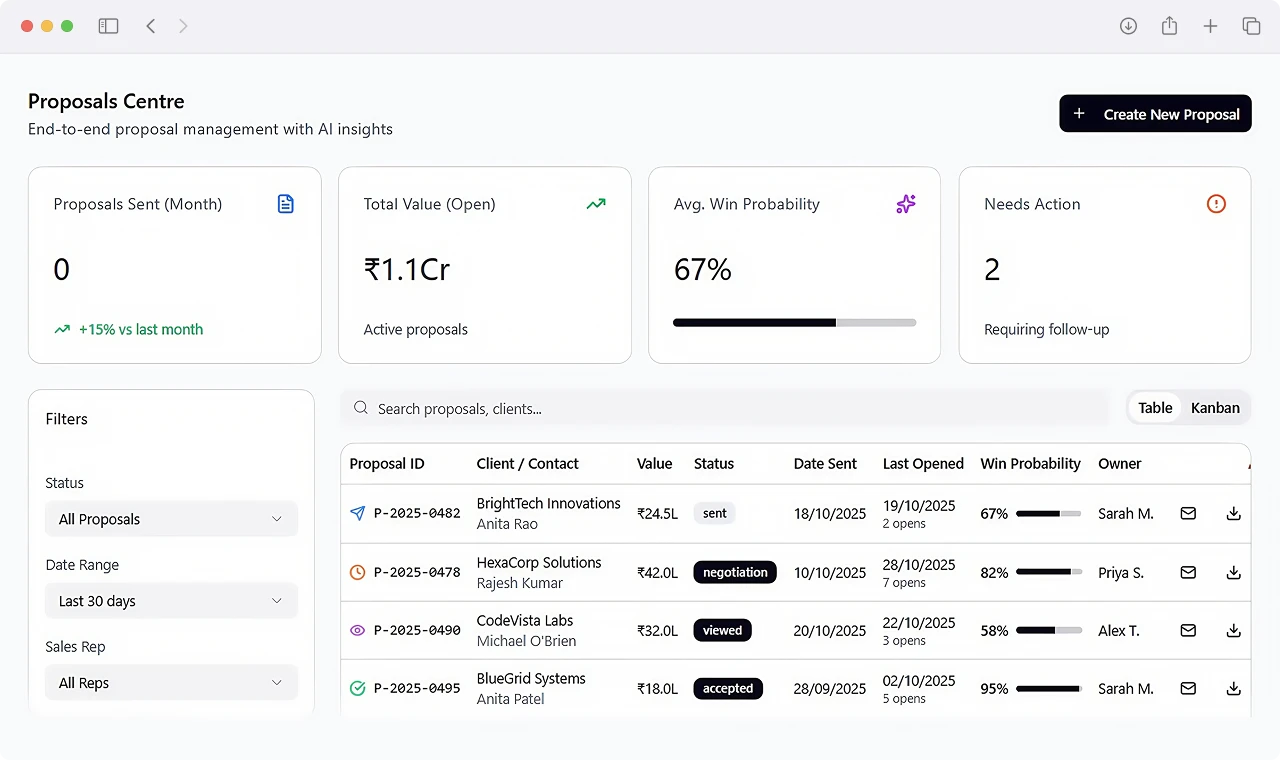Screen dimensions: 1280x760
Task: Click the 67% win probability bar for BrightTech
Action: 1049,513
